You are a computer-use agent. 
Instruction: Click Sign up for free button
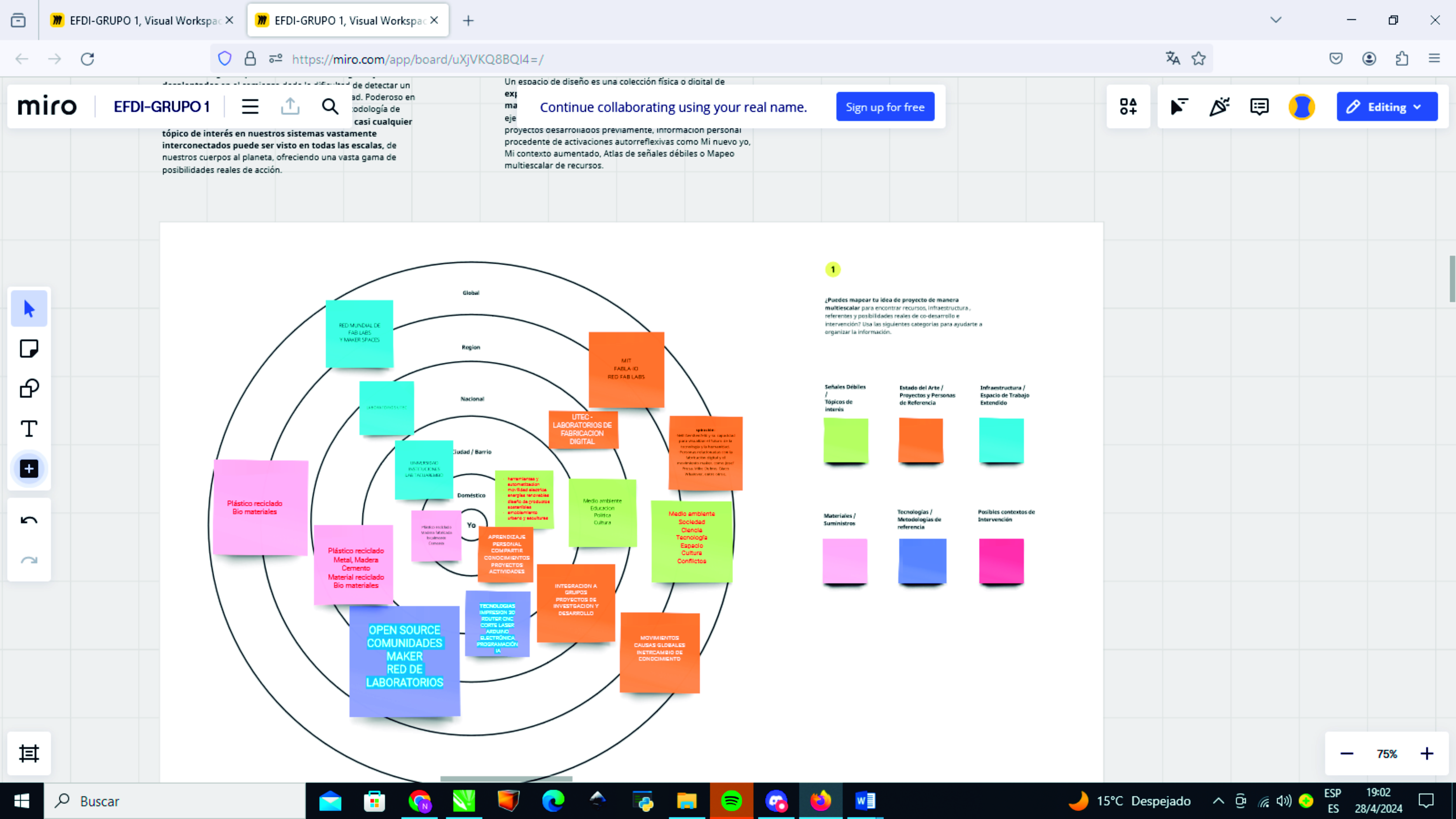tap(885, 107)
